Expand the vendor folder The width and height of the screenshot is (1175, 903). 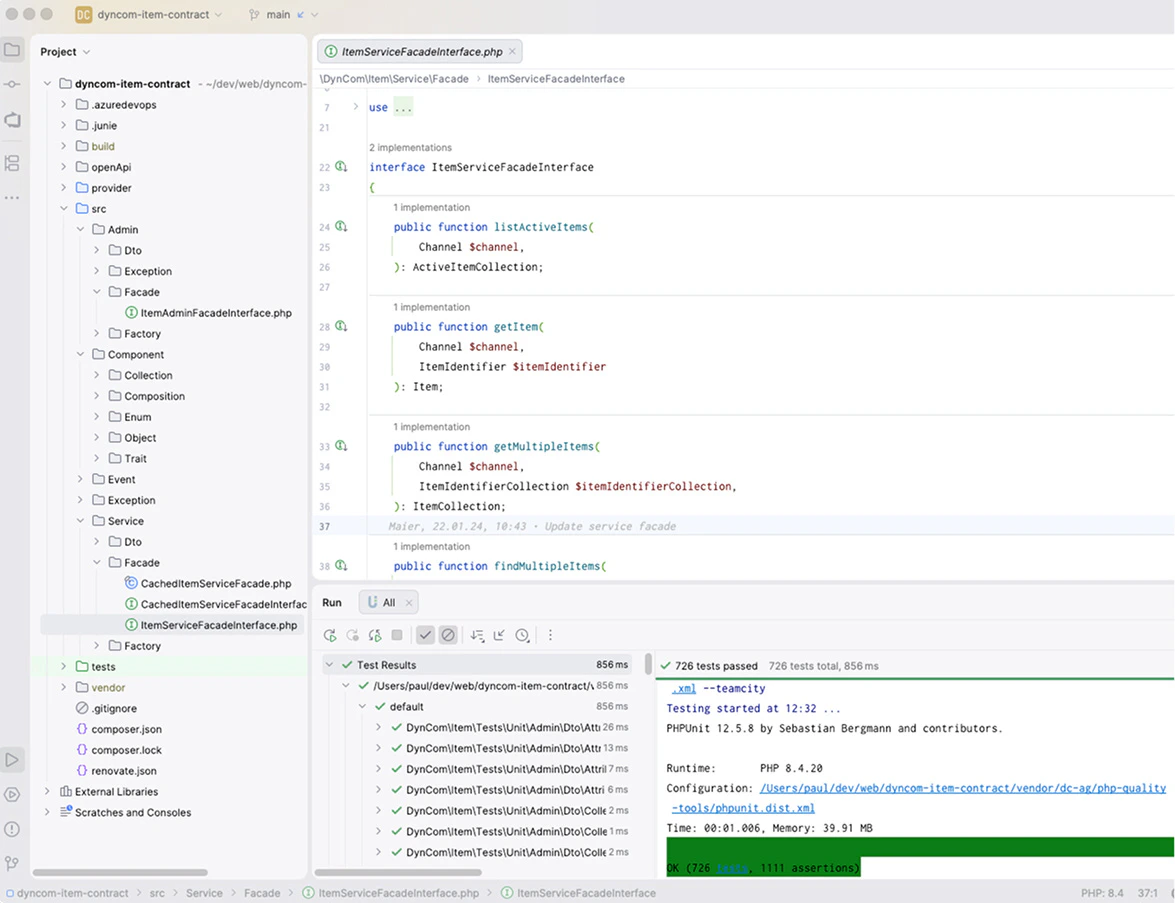pyautogui.click(x=64, y=687)
